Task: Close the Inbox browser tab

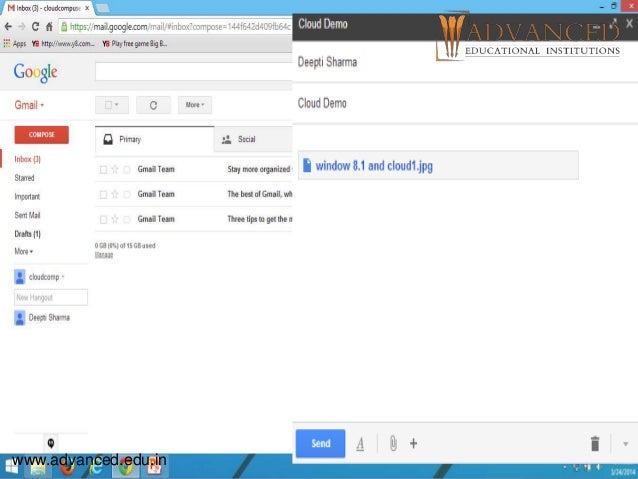Action: click(x=87, y=8)
